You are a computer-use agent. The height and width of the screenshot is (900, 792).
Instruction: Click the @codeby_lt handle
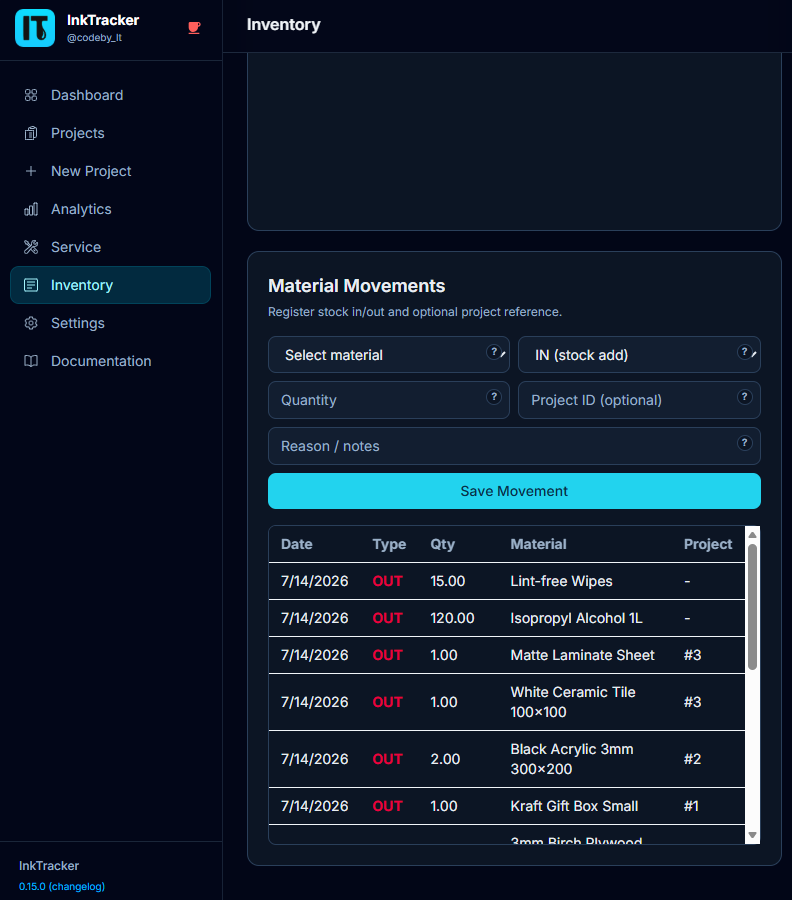coord(95,38)
